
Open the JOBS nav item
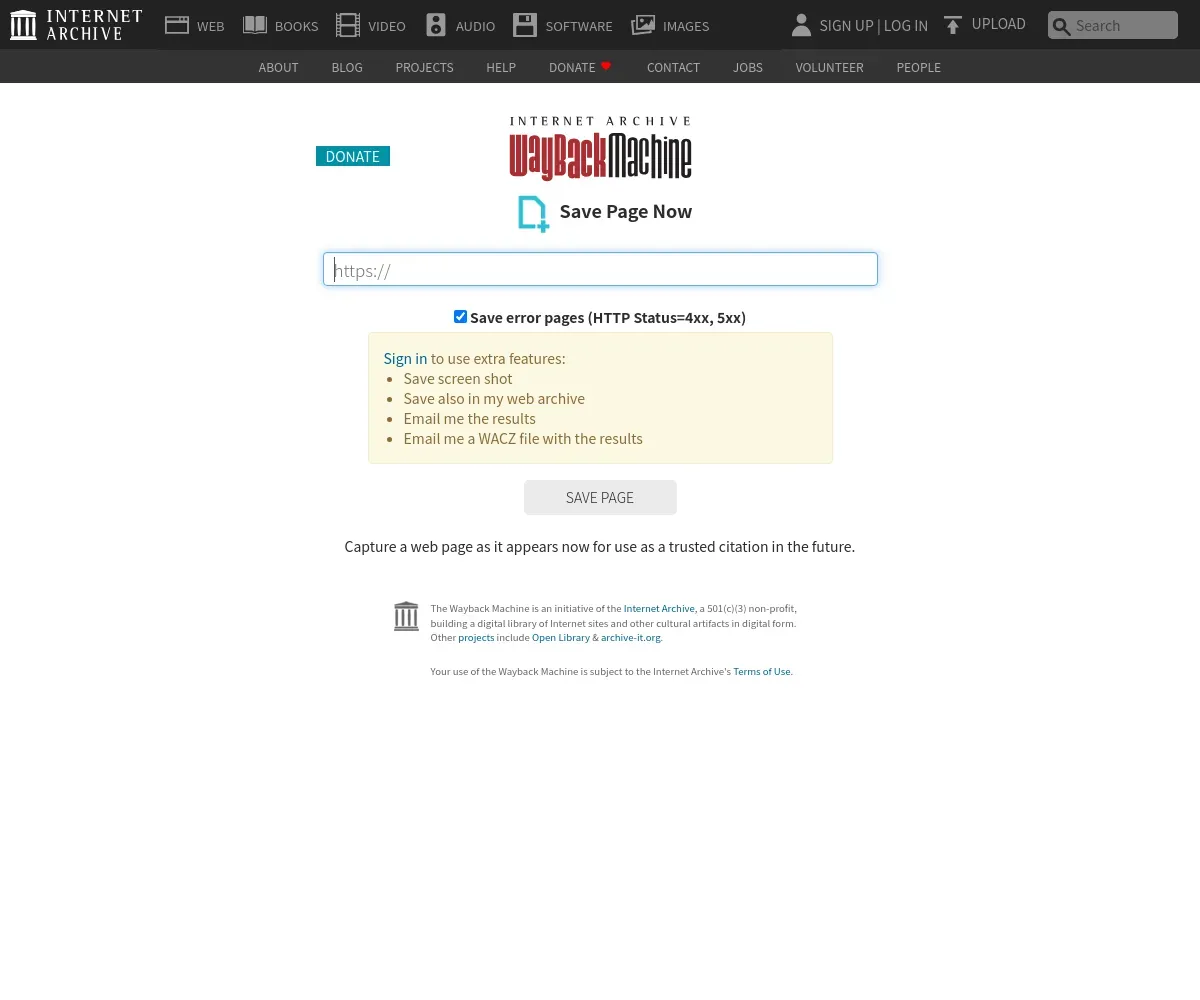748,67
